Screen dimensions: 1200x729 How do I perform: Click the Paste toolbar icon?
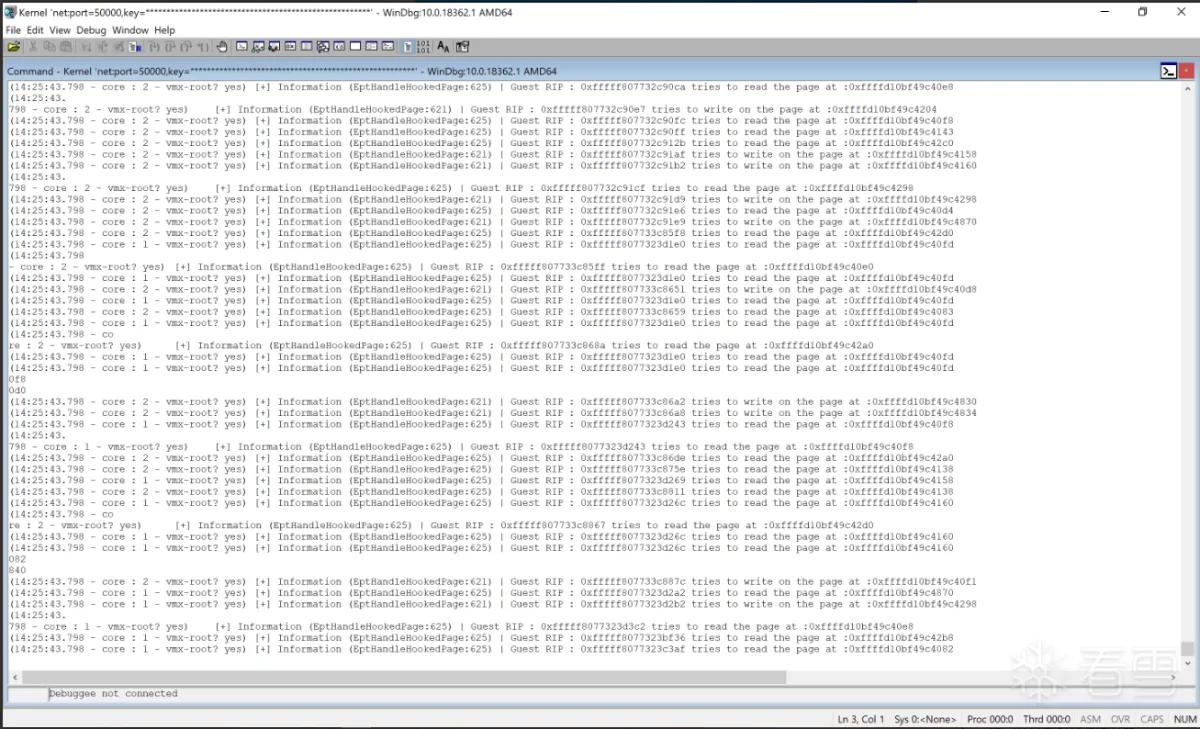point(67,47)
